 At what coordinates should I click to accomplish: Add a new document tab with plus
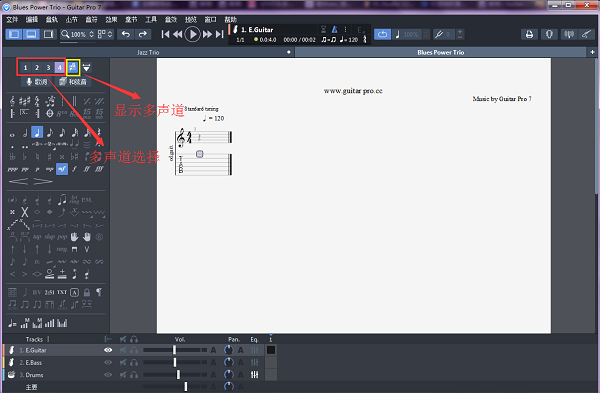(x=592, y=52)
